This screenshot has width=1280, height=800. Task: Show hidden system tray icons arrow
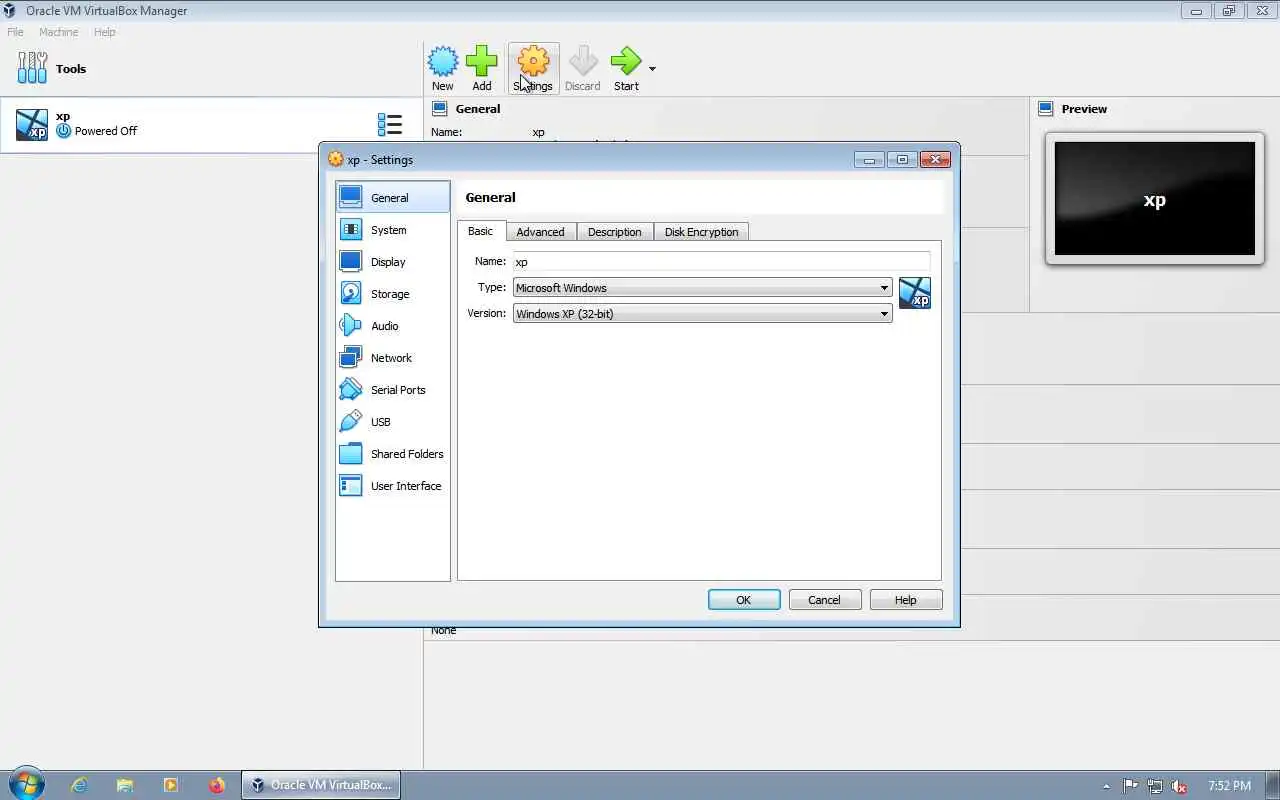click(x=1106, y=786)
